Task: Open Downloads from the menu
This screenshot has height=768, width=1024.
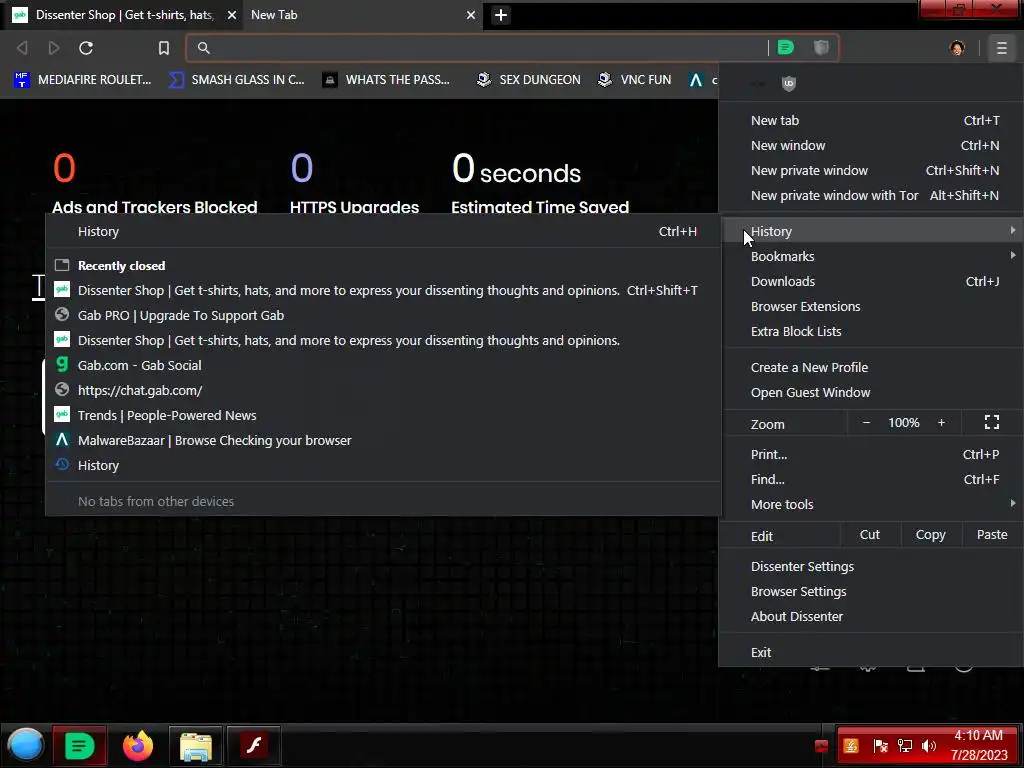Action: tap(872, 281)
